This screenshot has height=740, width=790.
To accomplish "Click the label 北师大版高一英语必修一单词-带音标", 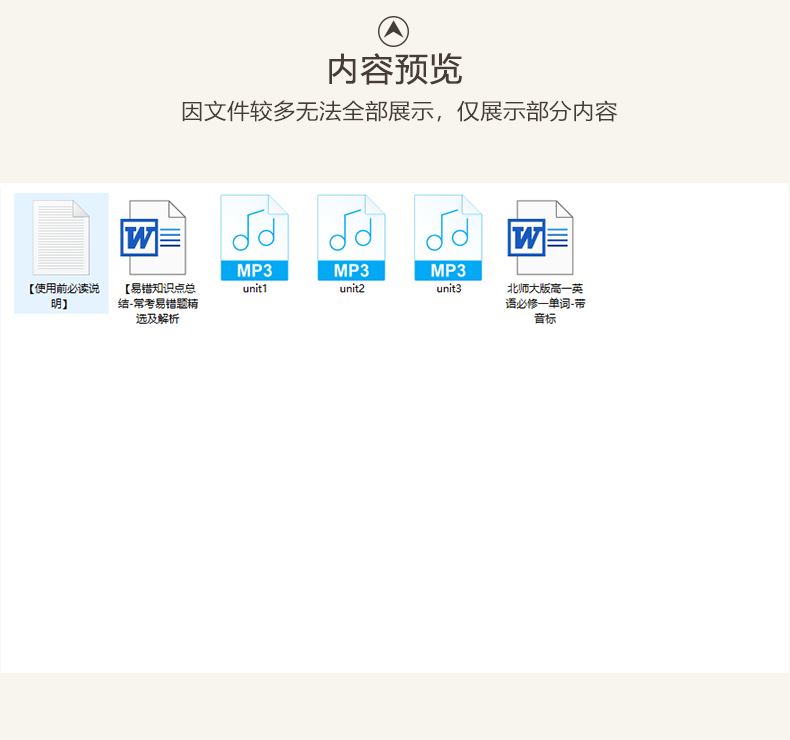I will click(x=545, y=303).
